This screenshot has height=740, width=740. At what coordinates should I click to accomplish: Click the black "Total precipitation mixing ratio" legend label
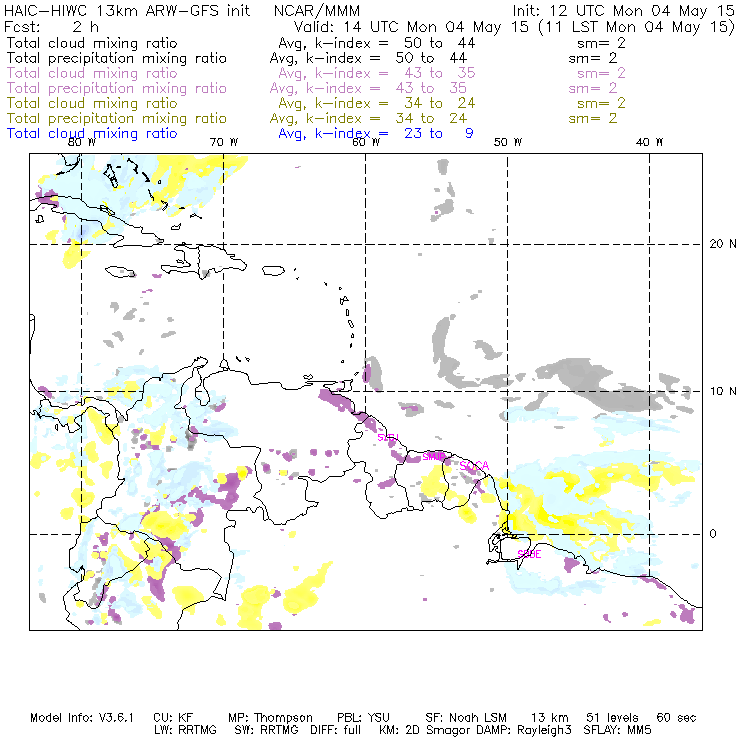tap(117, 59)
